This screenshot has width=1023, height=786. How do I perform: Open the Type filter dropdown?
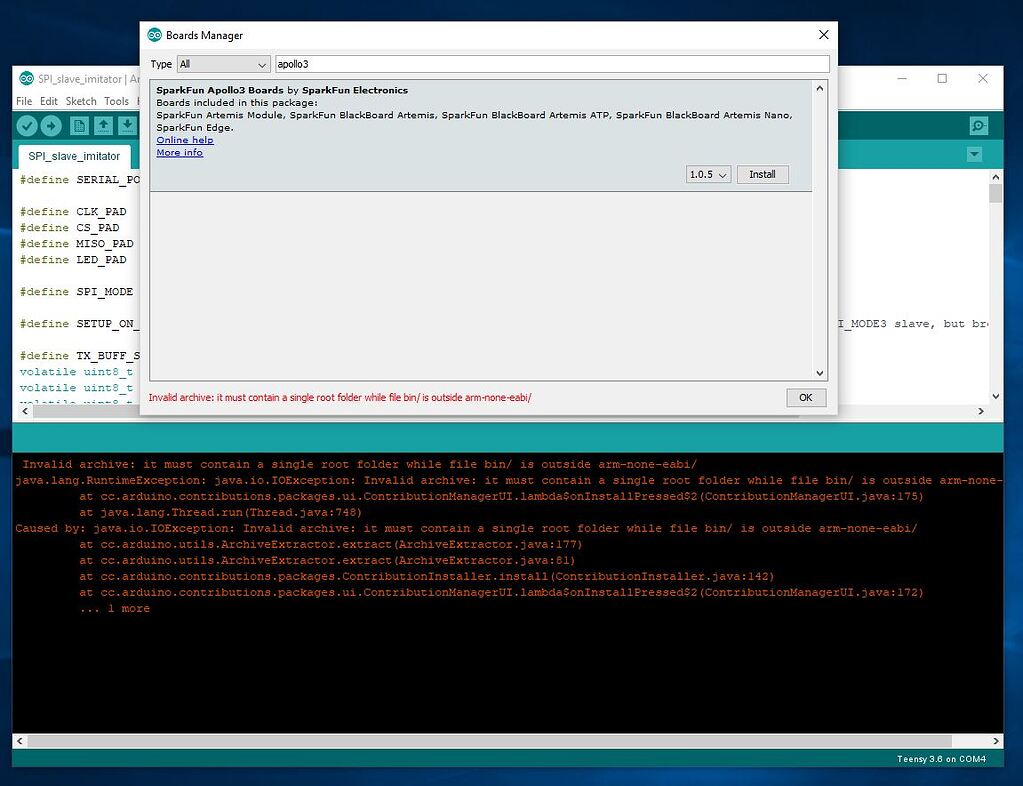click(222, 63)
